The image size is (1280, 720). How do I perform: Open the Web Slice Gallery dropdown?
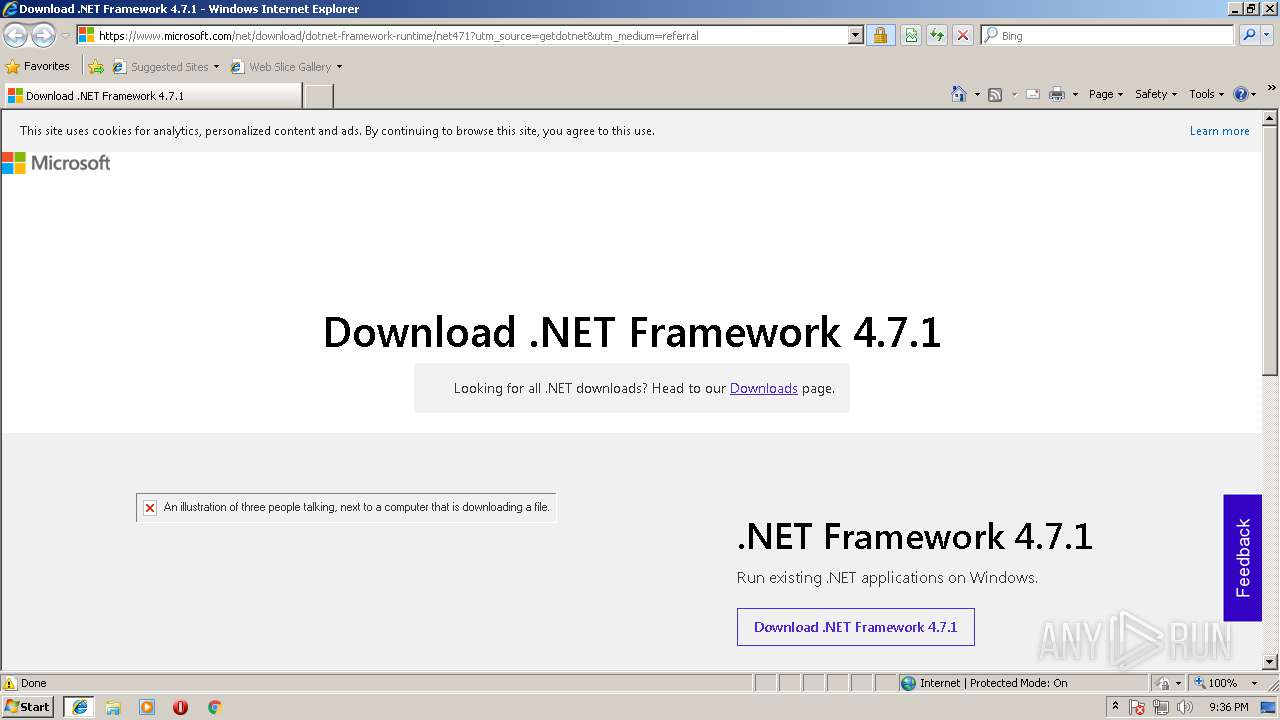286,67
